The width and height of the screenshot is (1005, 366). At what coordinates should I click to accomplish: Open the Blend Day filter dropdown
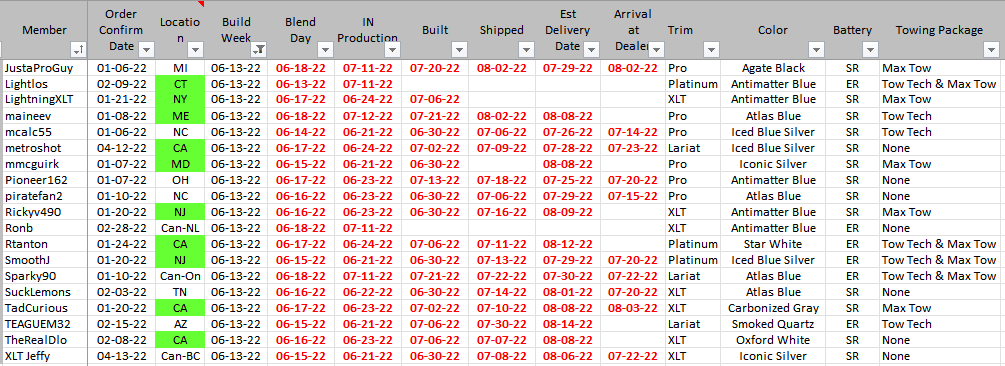pyautogui.click(x=325, y=49)
